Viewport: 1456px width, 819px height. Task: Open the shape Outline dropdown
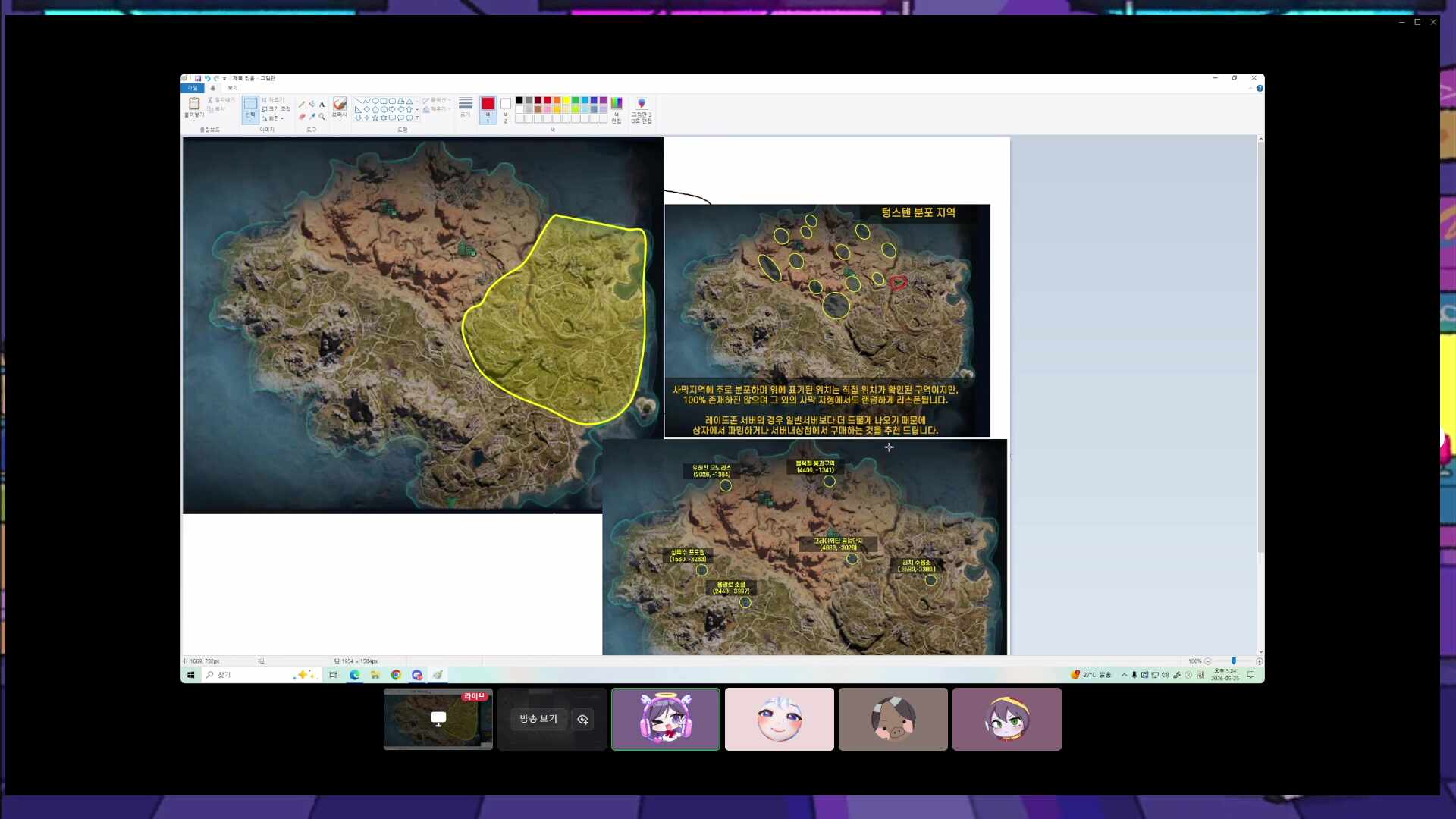437,100
